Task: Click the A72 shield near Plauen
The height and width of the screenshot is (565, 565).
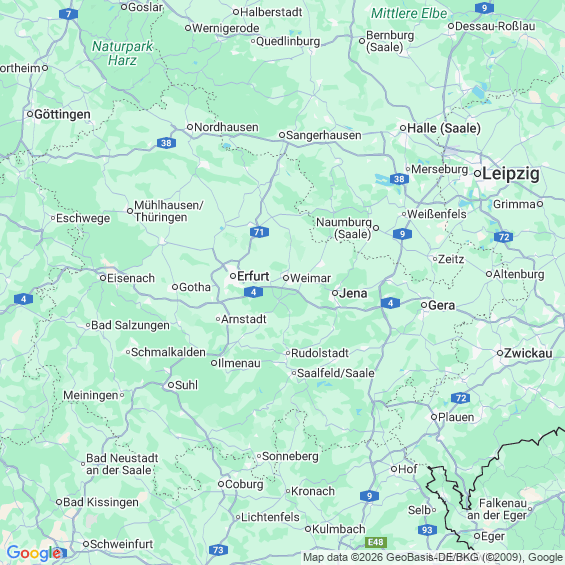Action: coord(461,398)
